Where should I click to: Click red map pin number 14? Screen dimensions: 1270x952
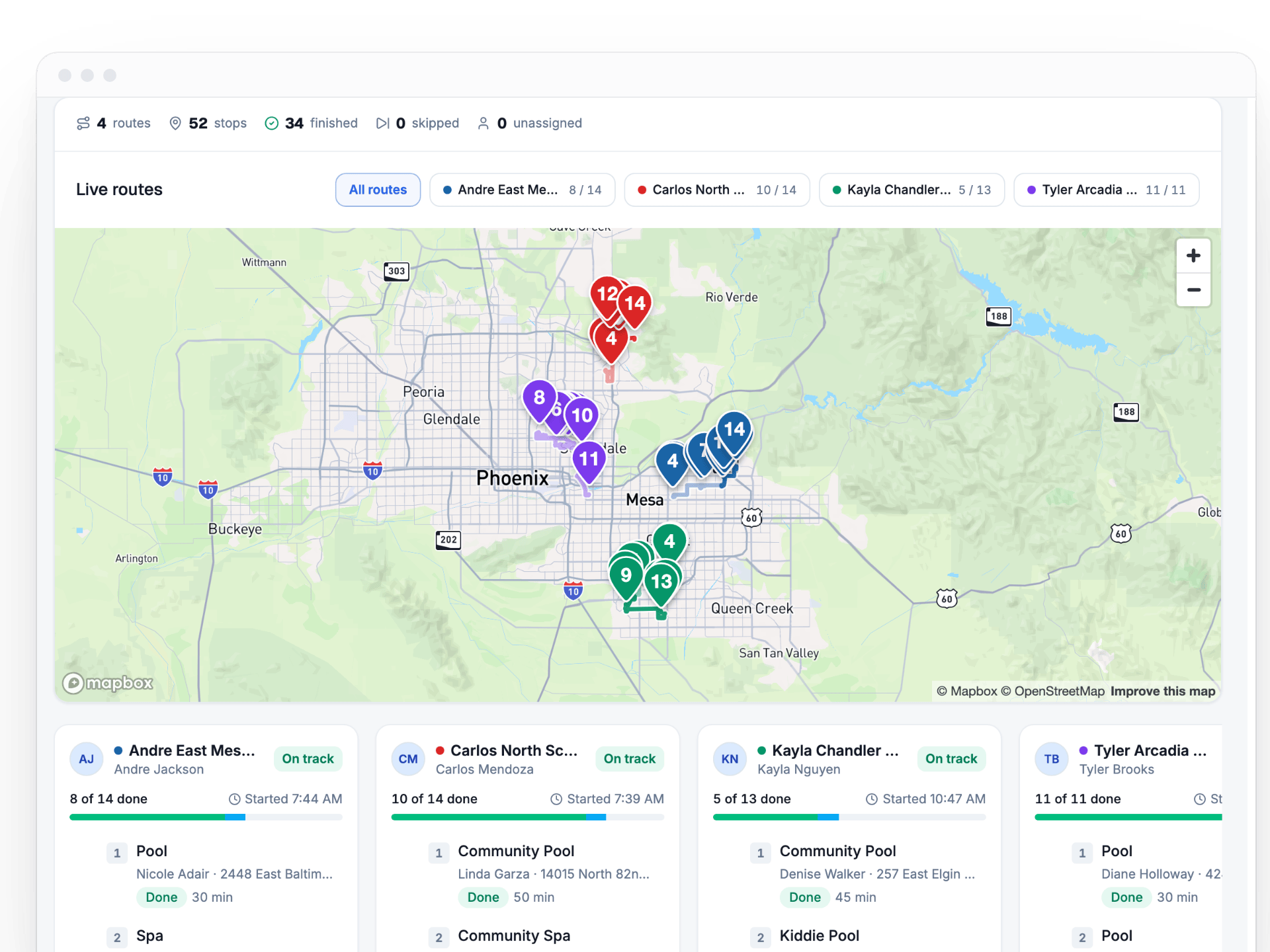coord(635,305)
